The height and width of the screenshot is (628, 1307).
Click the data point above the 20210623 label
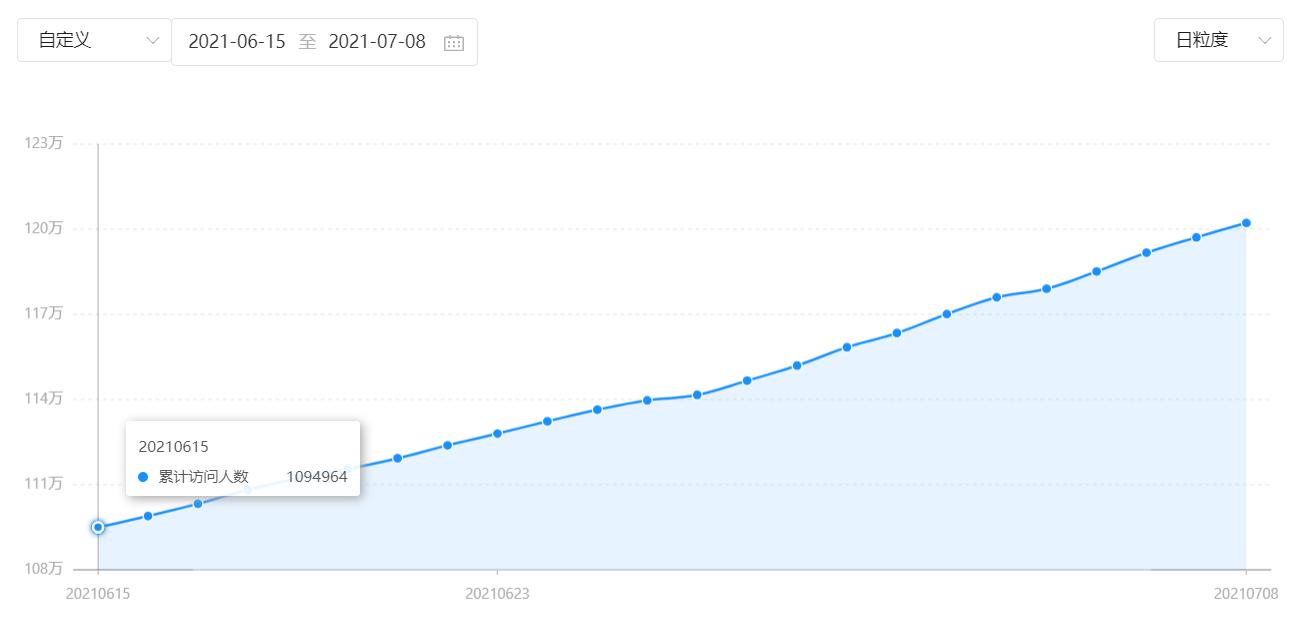(x=497, y=434)
